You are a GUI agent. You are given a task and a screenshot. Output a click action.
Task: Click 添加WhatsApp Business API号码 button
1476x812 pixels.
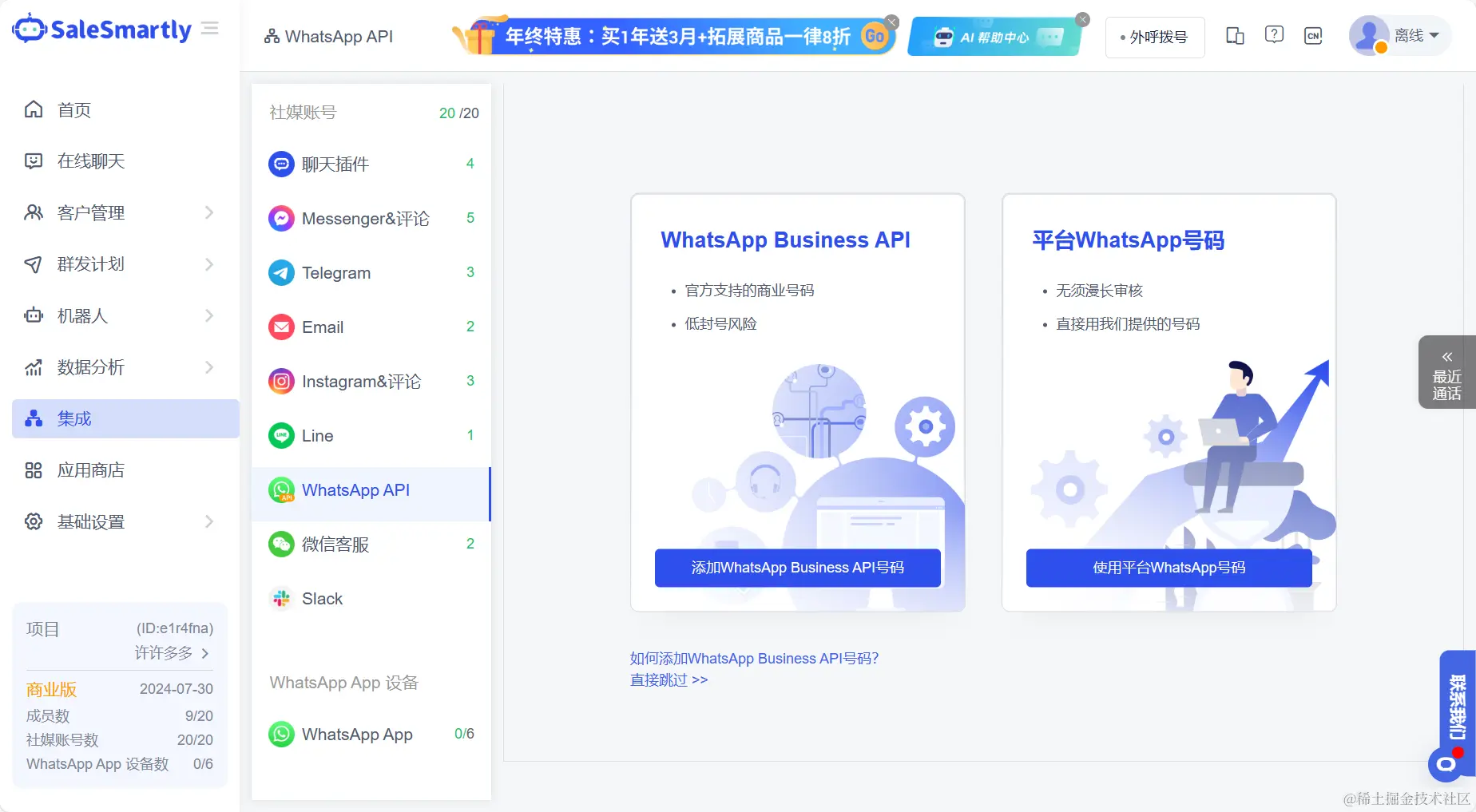(x=798, y=568)
